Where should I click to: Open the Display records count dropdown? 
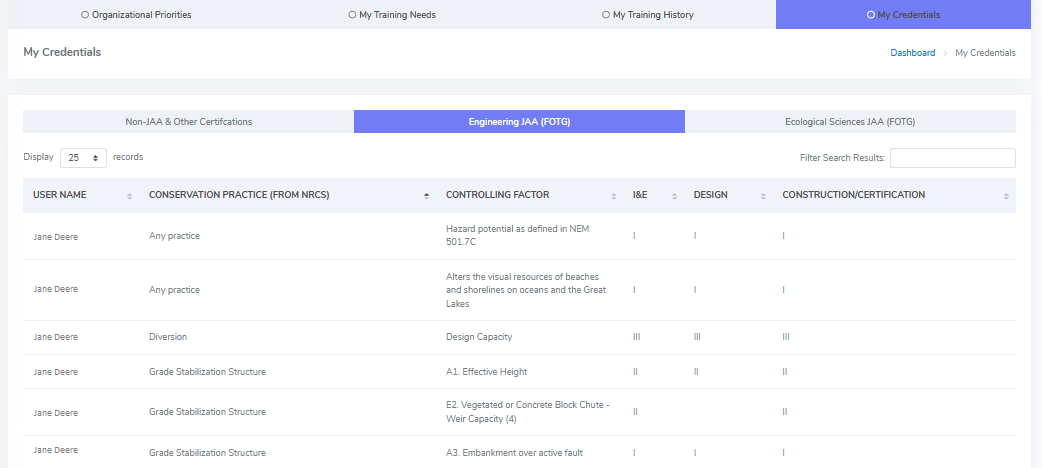coord(84,158)
